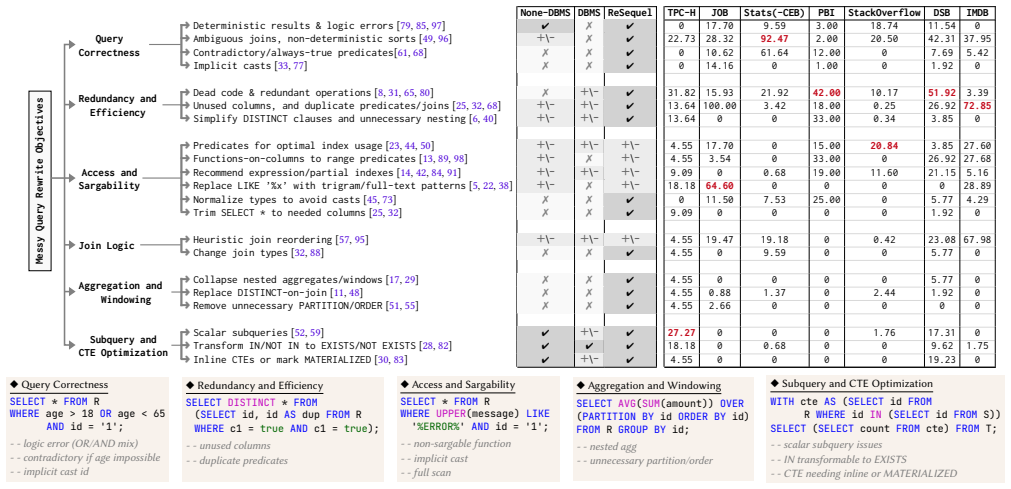1011x489 pixels.
Task: Click the Messy Query Rewrite Objectives root box
Action: (41, 181)
